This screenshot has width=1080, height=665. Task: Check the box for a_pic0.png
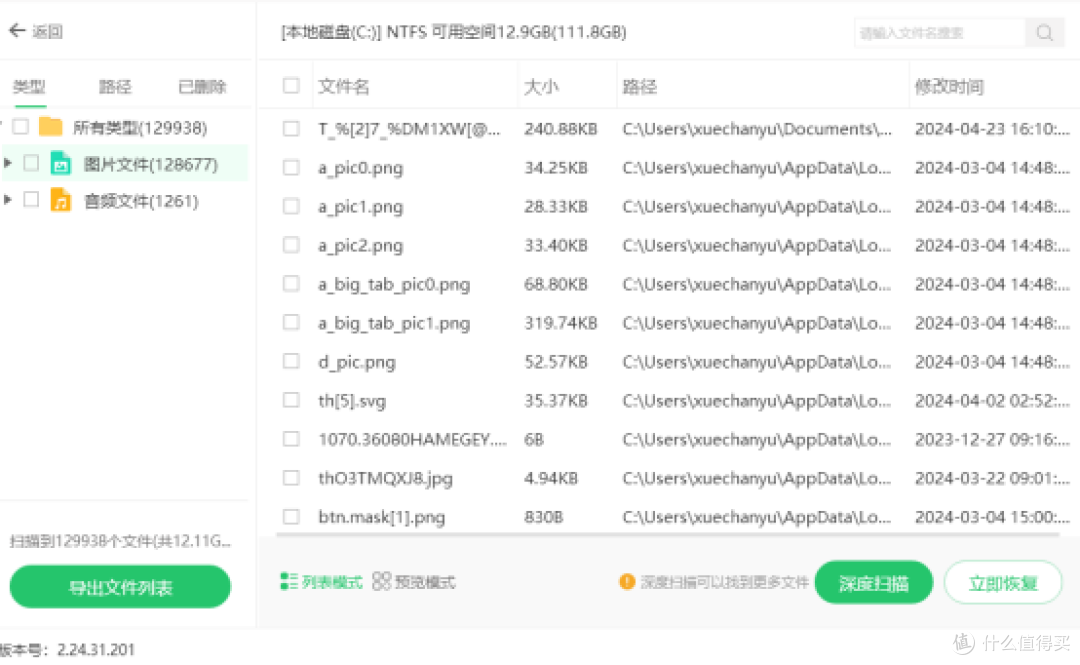291,167
